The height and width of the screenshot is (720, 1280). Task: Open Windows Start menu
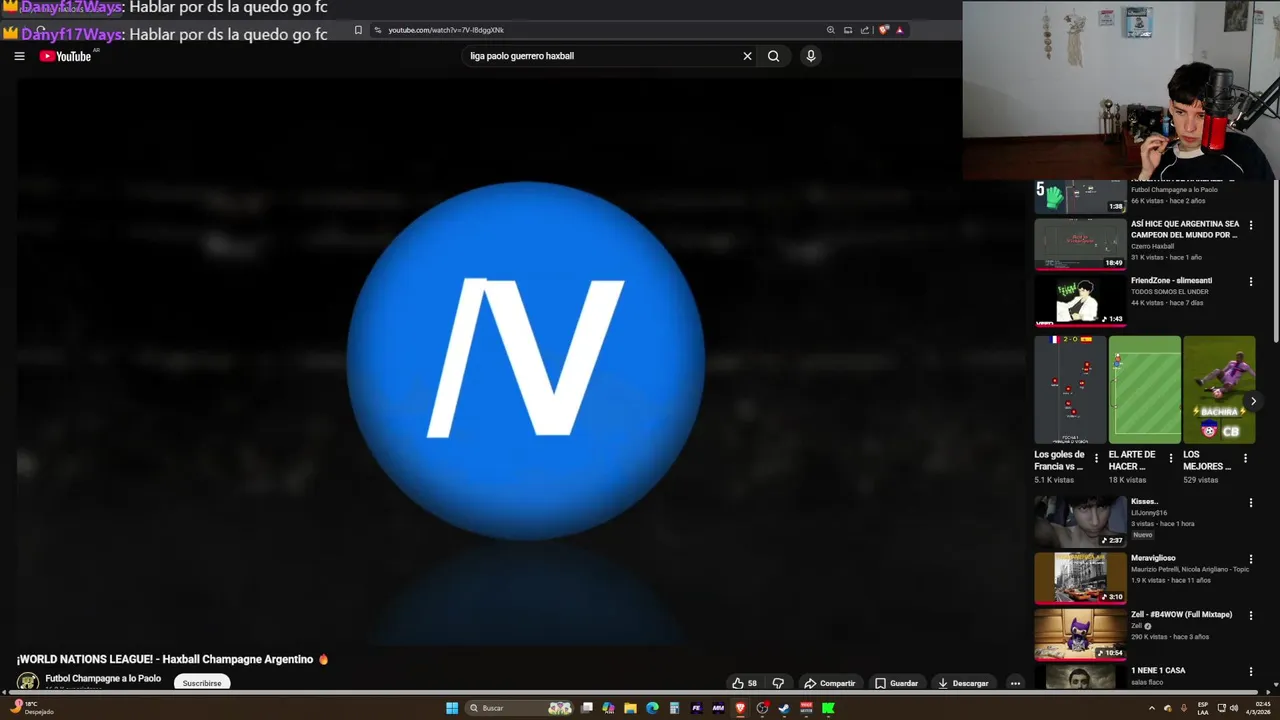pos(452,708)
